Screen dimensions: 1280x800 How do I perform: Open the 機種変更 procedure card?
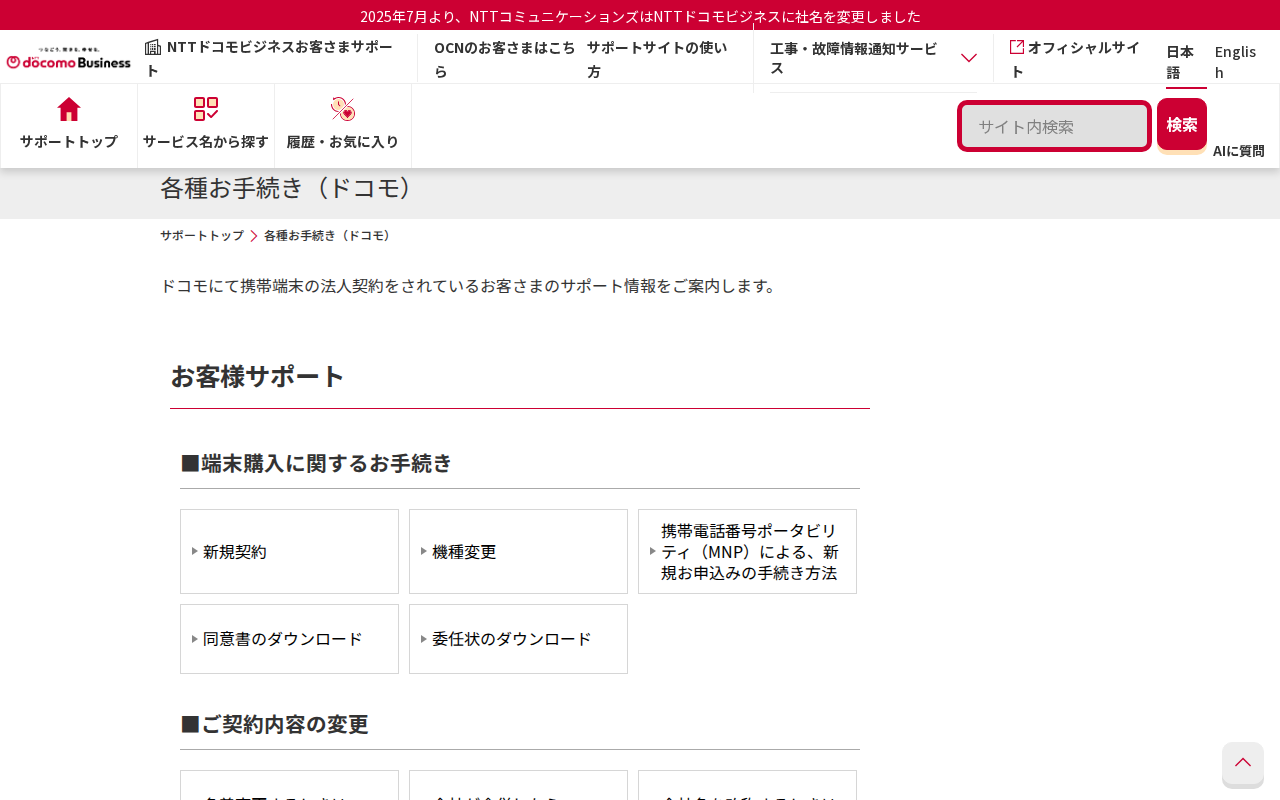(x=518, y=551)
